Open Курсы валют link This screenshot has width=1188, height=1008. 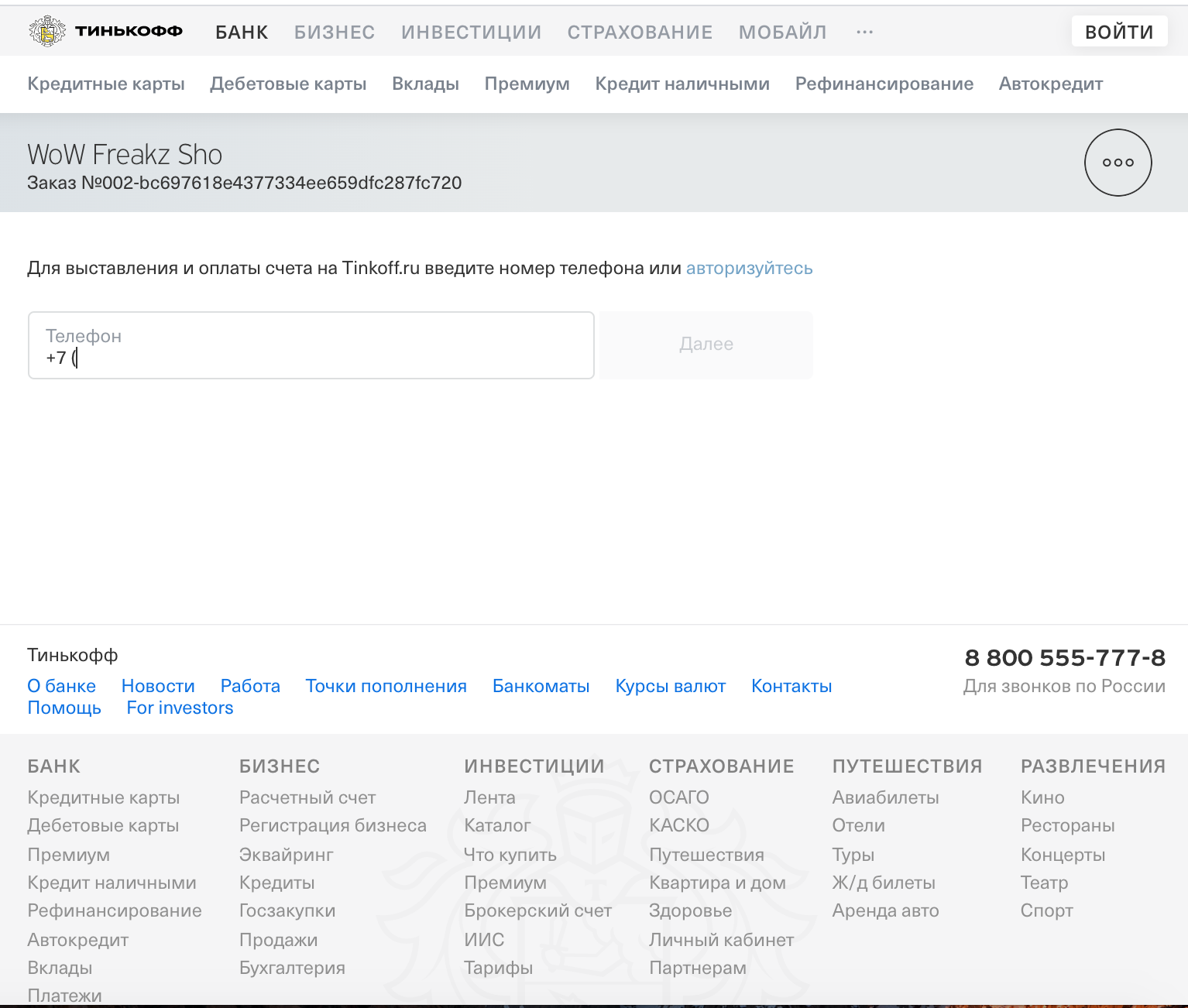point(671,686)
